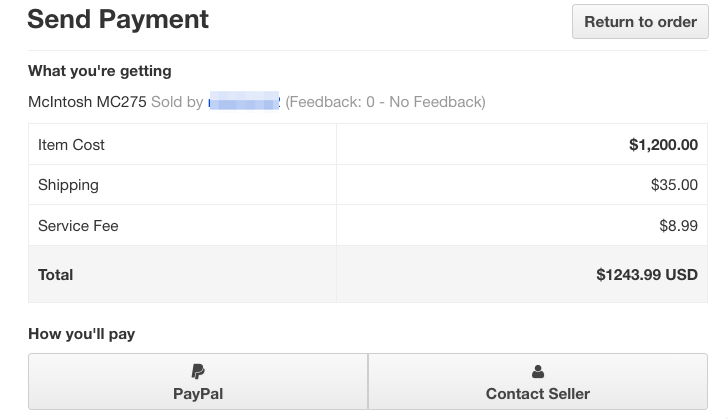The image size is (728, 419).
Task: Click the Send Payment heading
Action: pos(118,20)
